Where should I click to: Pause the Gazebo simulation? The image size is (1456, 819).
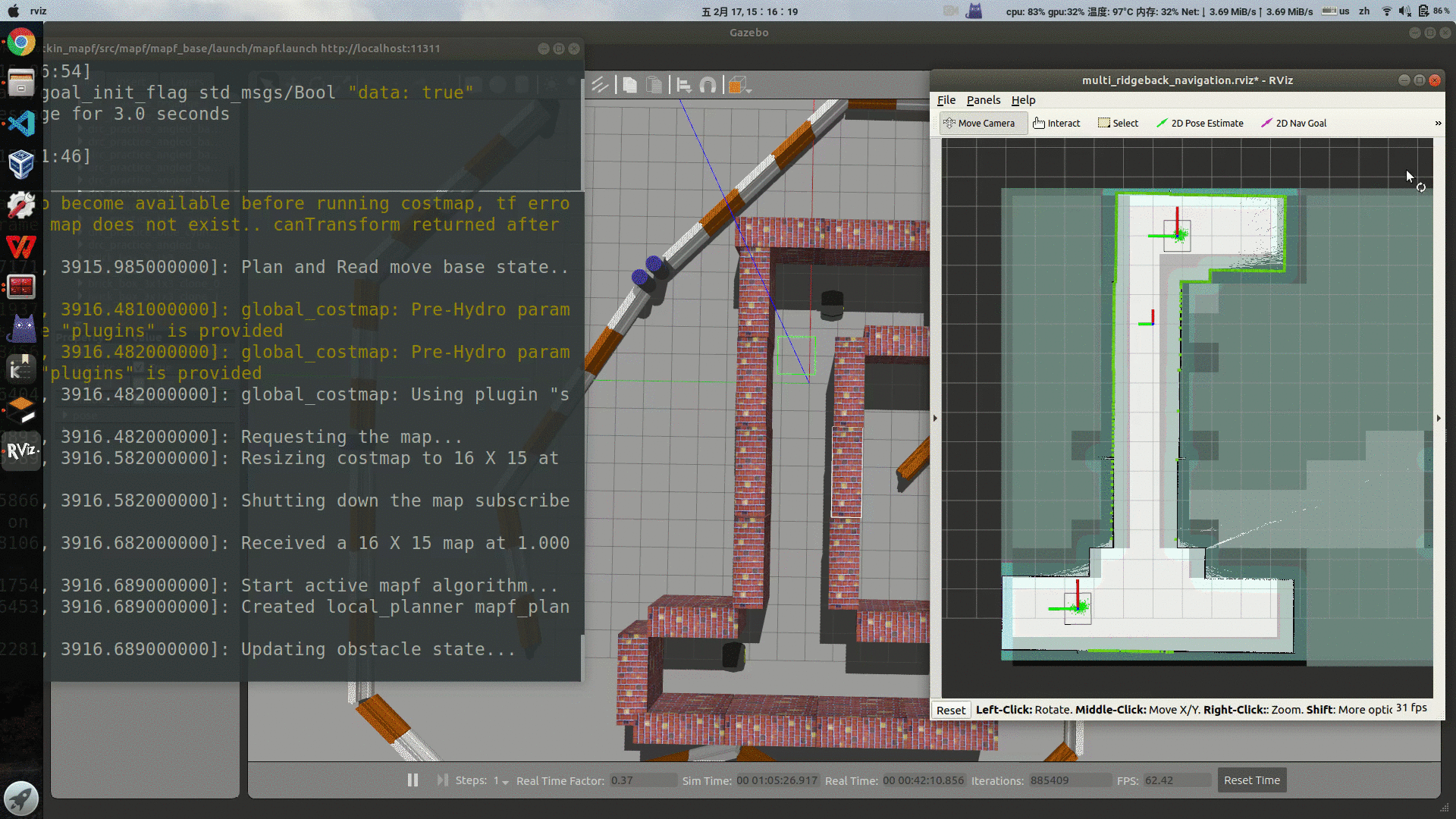(x=413, y=780)
